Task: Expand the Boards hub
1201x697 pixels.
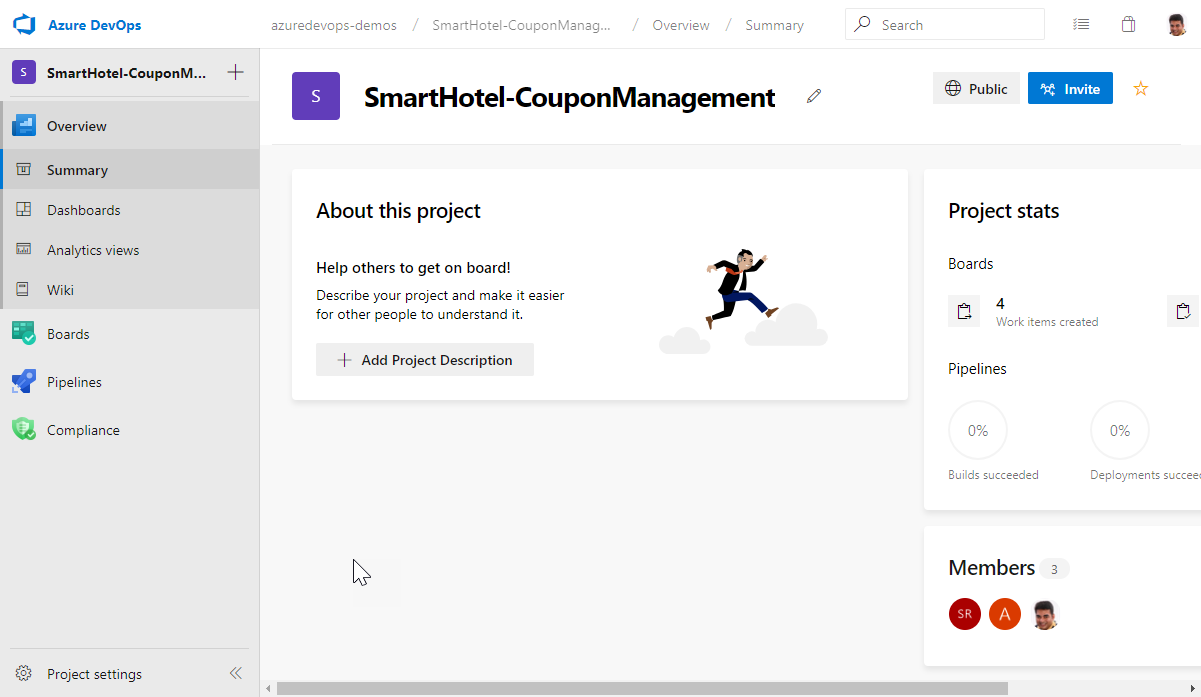Action: click(130, 334)
